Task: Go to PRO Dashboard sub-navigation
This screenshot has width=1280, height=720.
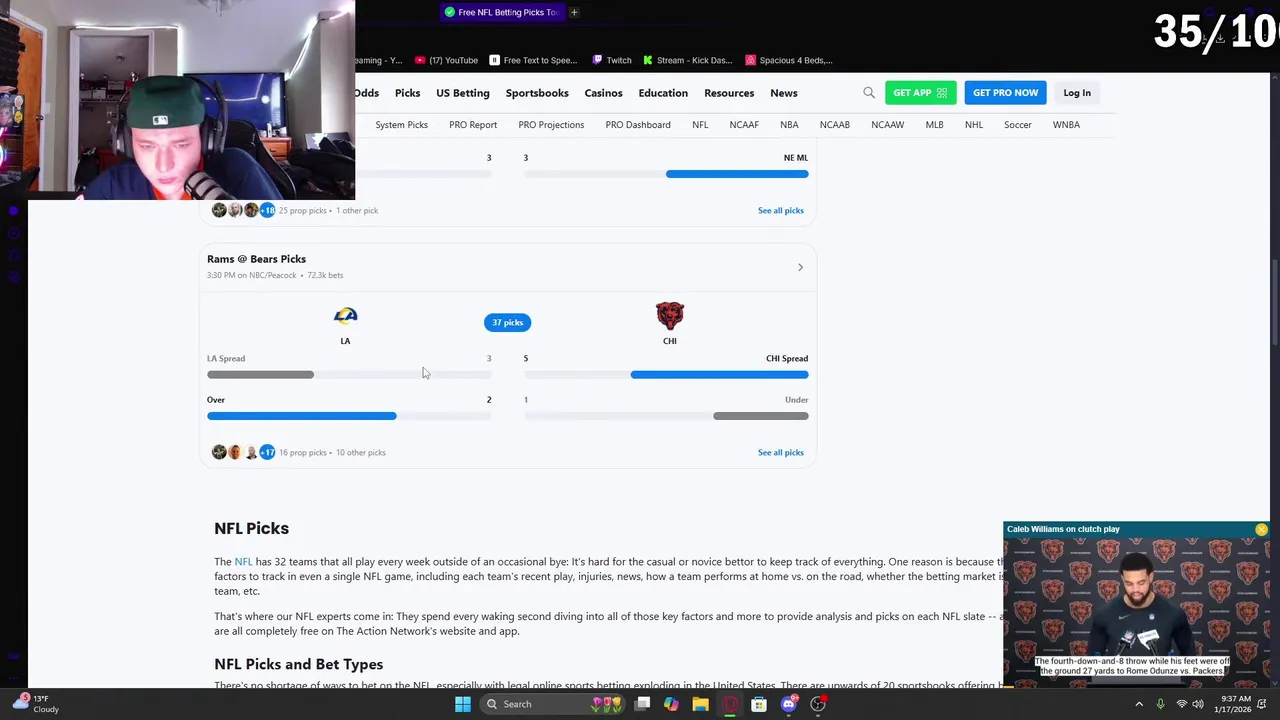Action: pos(638,125)
